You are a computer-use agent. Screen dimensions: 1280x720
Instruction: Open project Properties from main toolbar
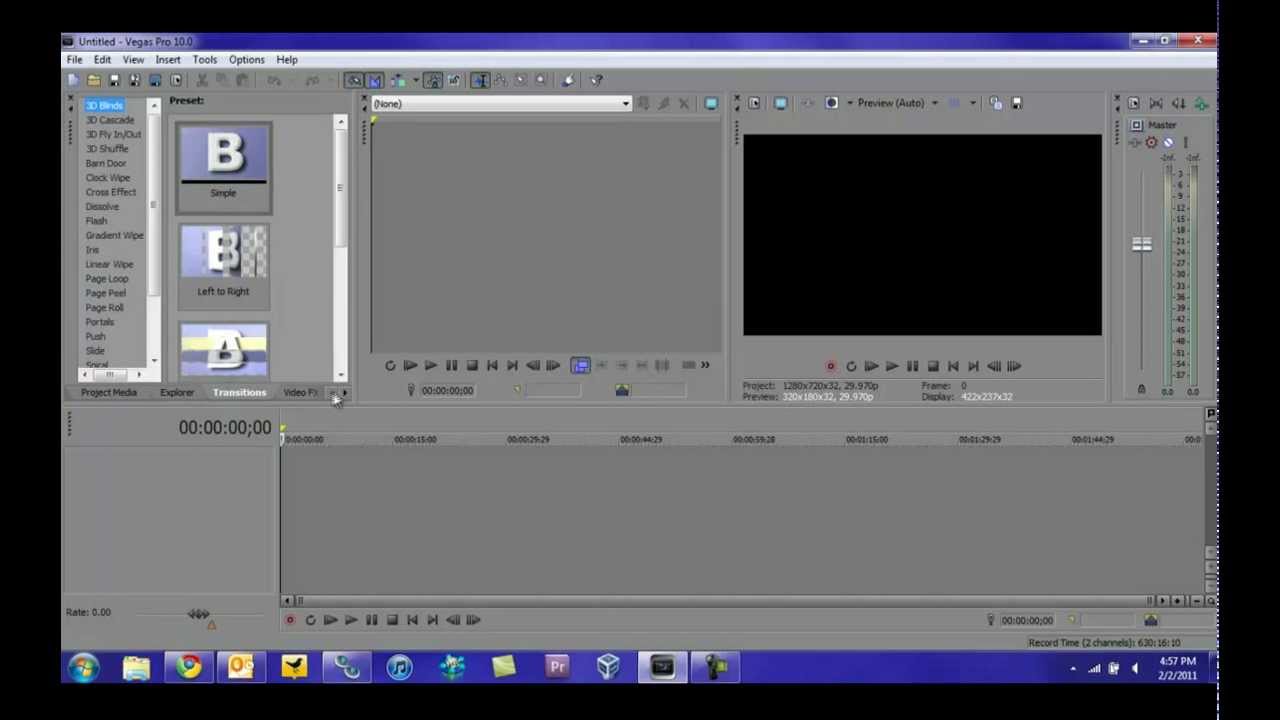point(176,80)
